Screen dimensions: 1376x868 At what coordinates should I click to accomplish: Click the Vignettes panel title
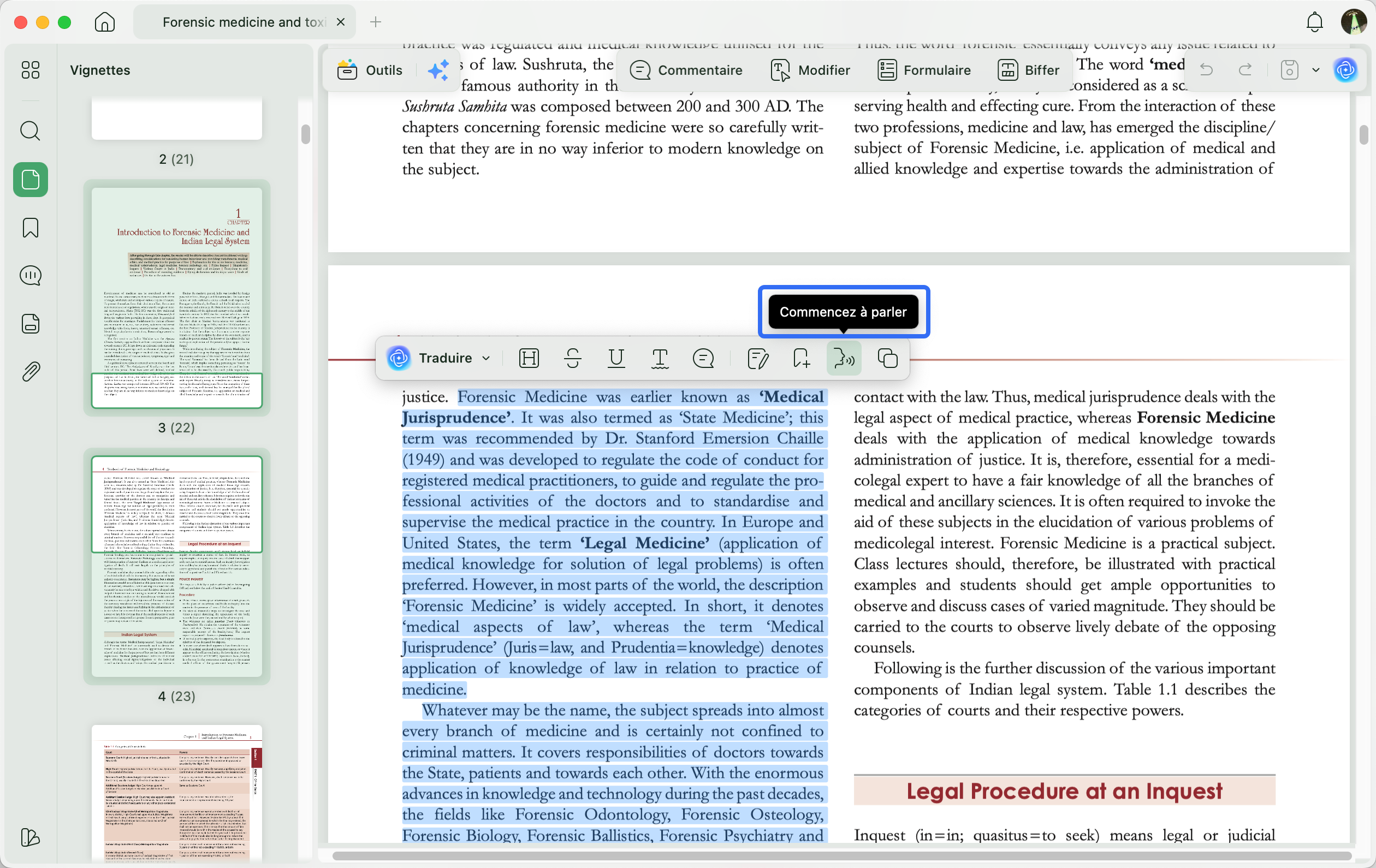coord(100,70)
